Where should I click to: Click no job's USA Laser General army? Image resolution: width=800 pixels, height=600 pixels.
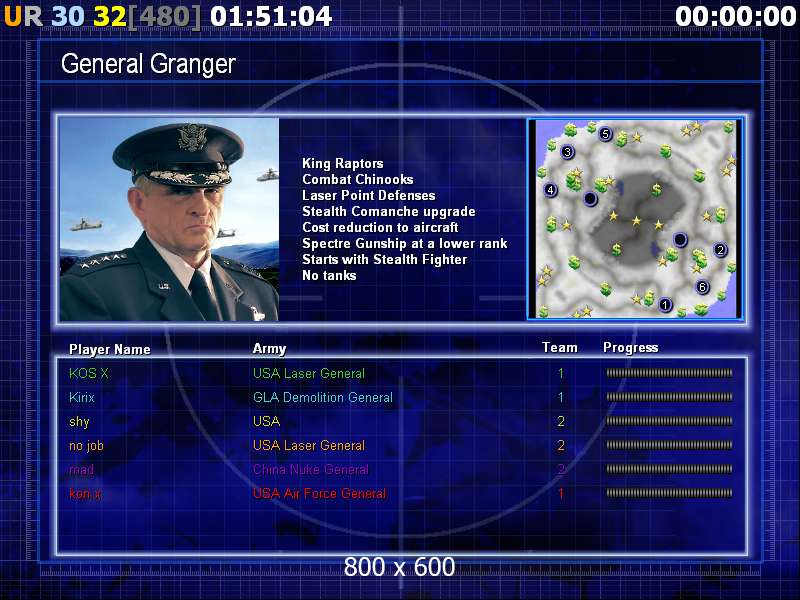pos(309,445)
